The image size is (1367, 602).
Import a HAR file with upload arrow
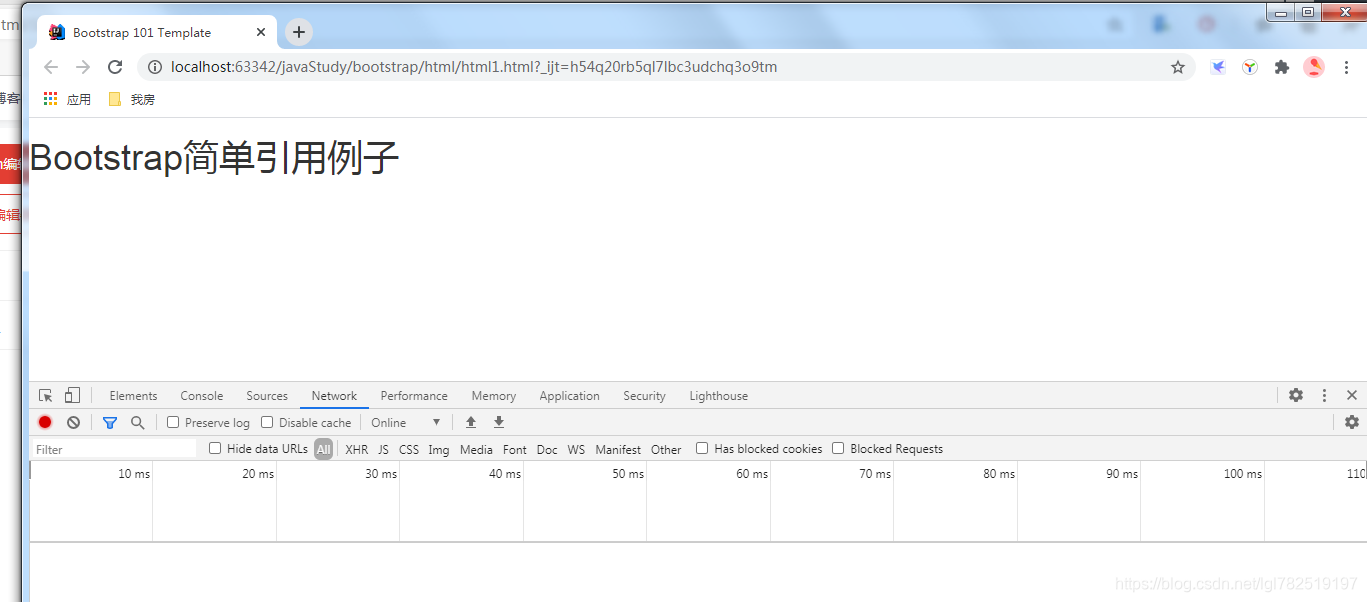click(x=471, y=422)
